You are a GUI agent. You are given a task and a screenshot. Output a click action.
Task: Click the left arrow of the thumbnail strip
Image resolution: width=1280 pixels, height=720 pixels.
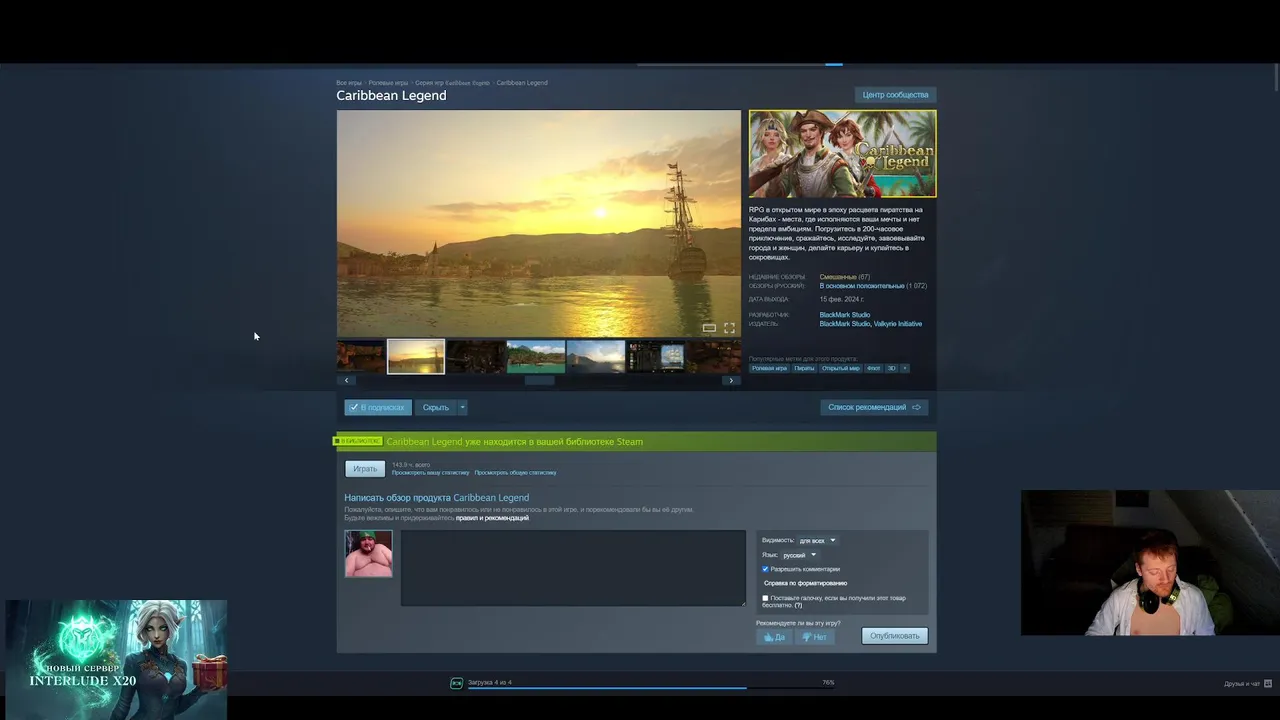point(347,380)
